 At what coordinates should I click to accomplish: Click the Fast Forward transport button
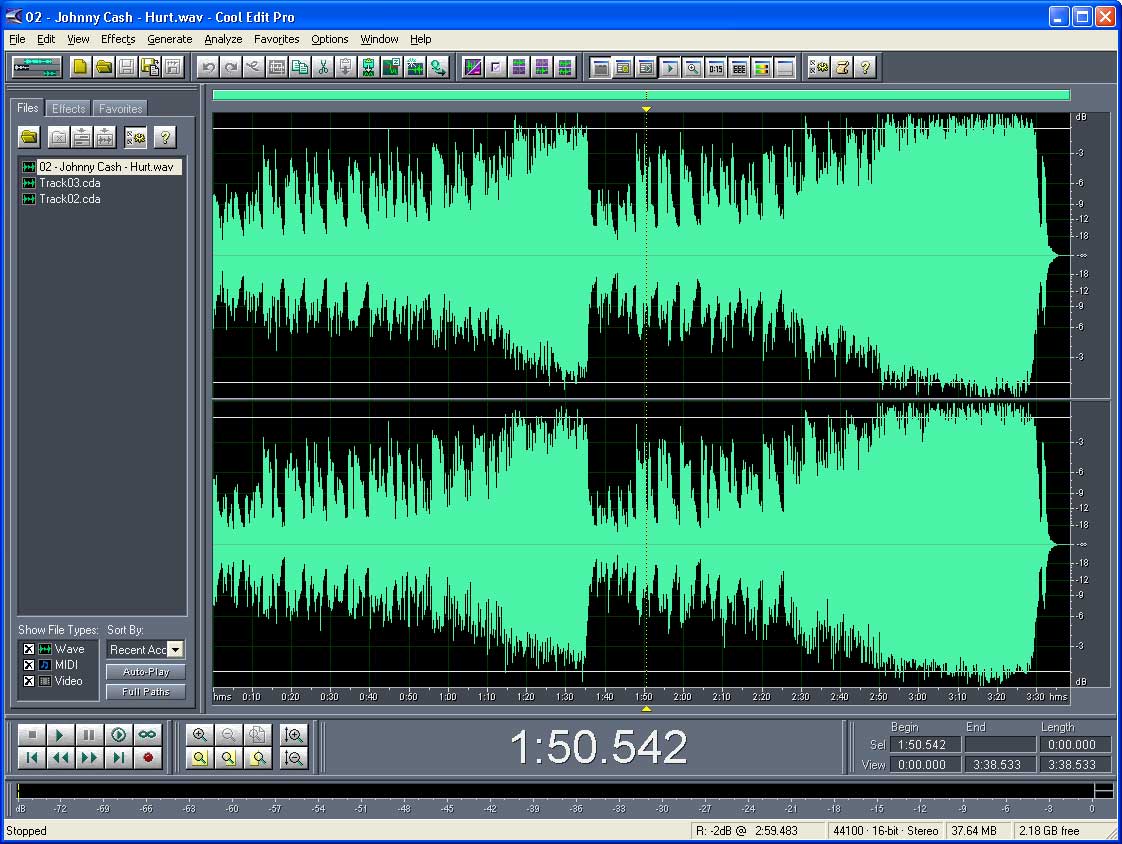tap(89, 757)
